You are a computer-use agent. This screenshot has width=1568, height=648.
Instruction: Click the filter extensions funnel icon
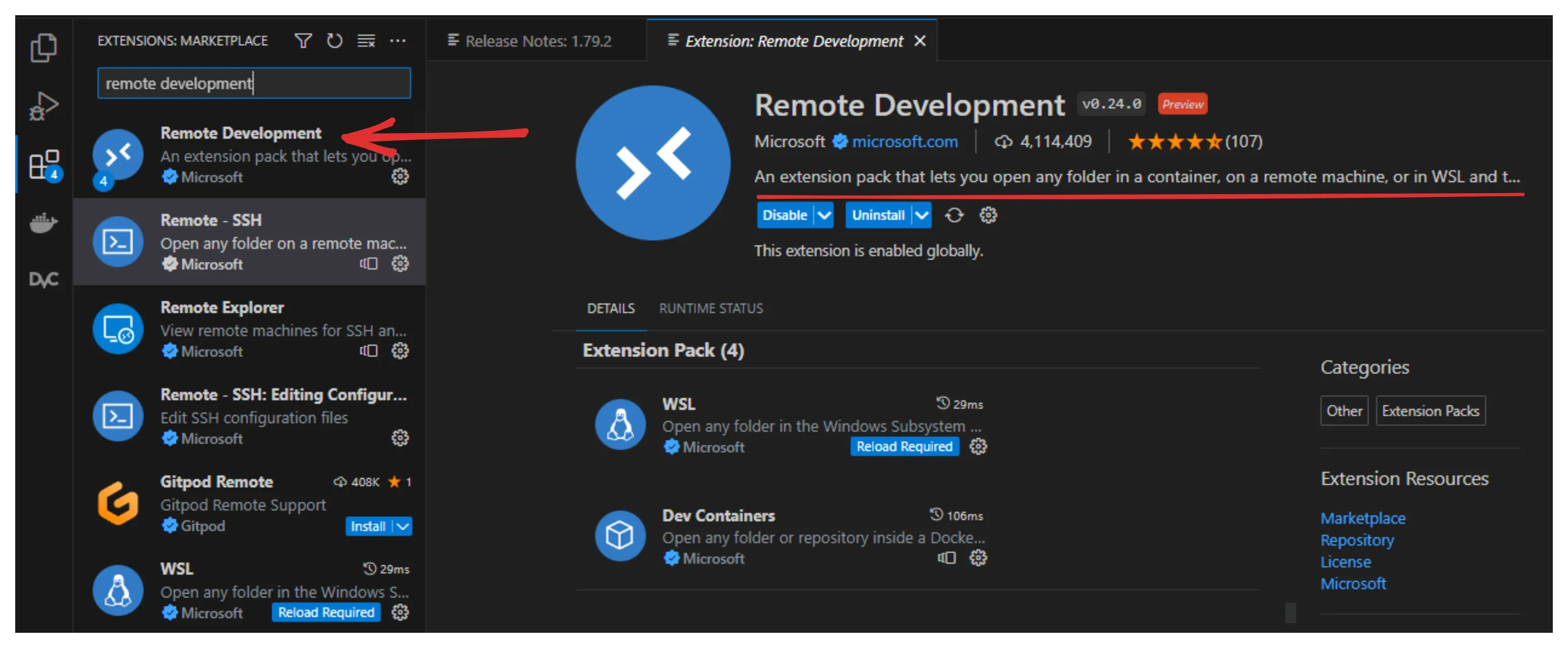click(x=303, y=41)
